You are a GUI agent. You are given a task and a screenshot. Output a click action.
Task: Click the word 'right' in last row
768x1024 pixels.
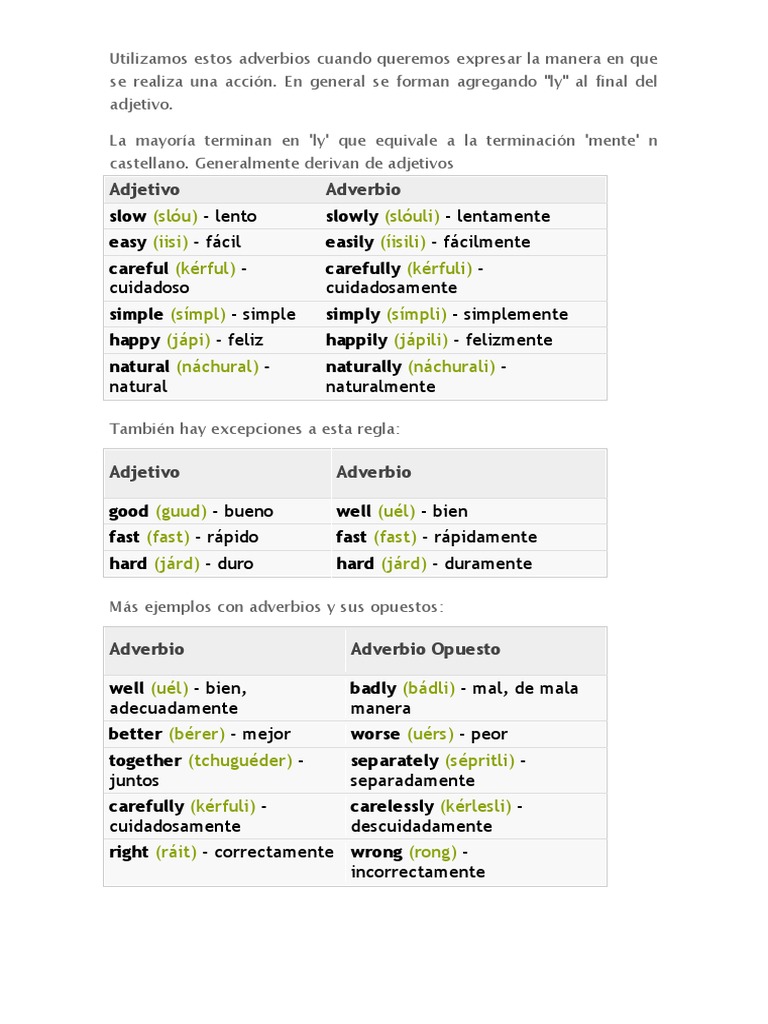[x=129, y=852]
